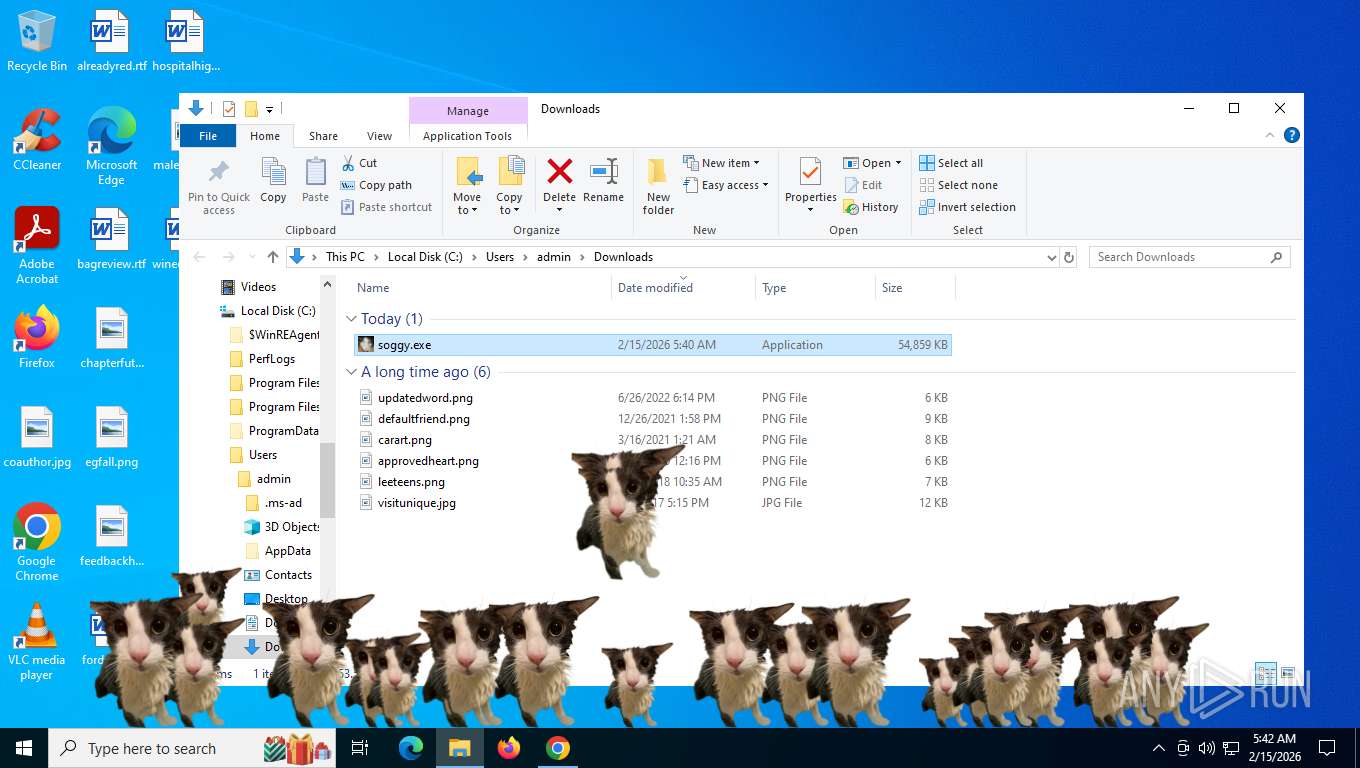Select updatedword.png file
The image size is (1360, 768).
[653, 398]
